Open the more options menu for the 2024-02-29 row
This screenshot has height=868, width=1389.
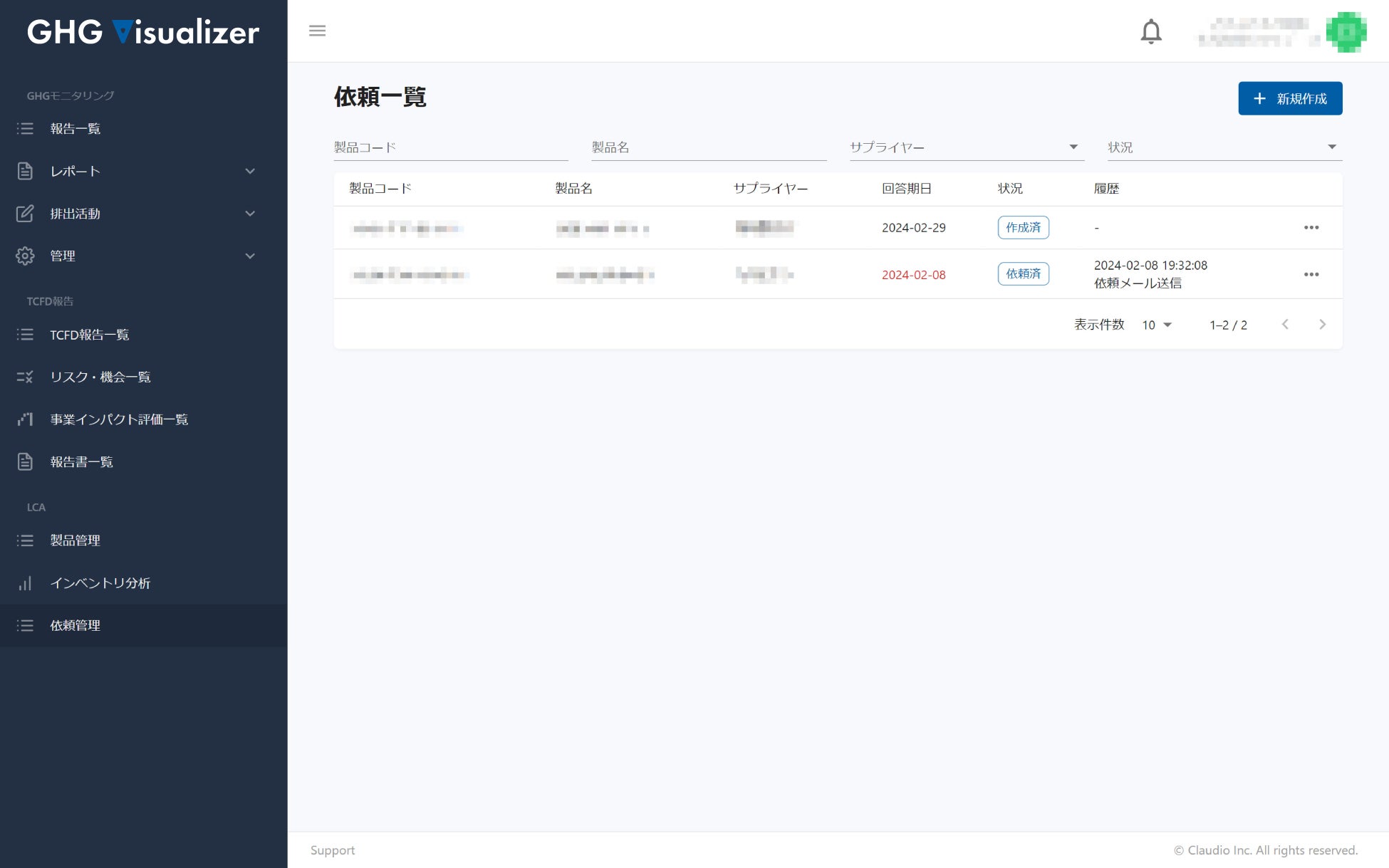pyautogui.click(x=1311, y=228)
